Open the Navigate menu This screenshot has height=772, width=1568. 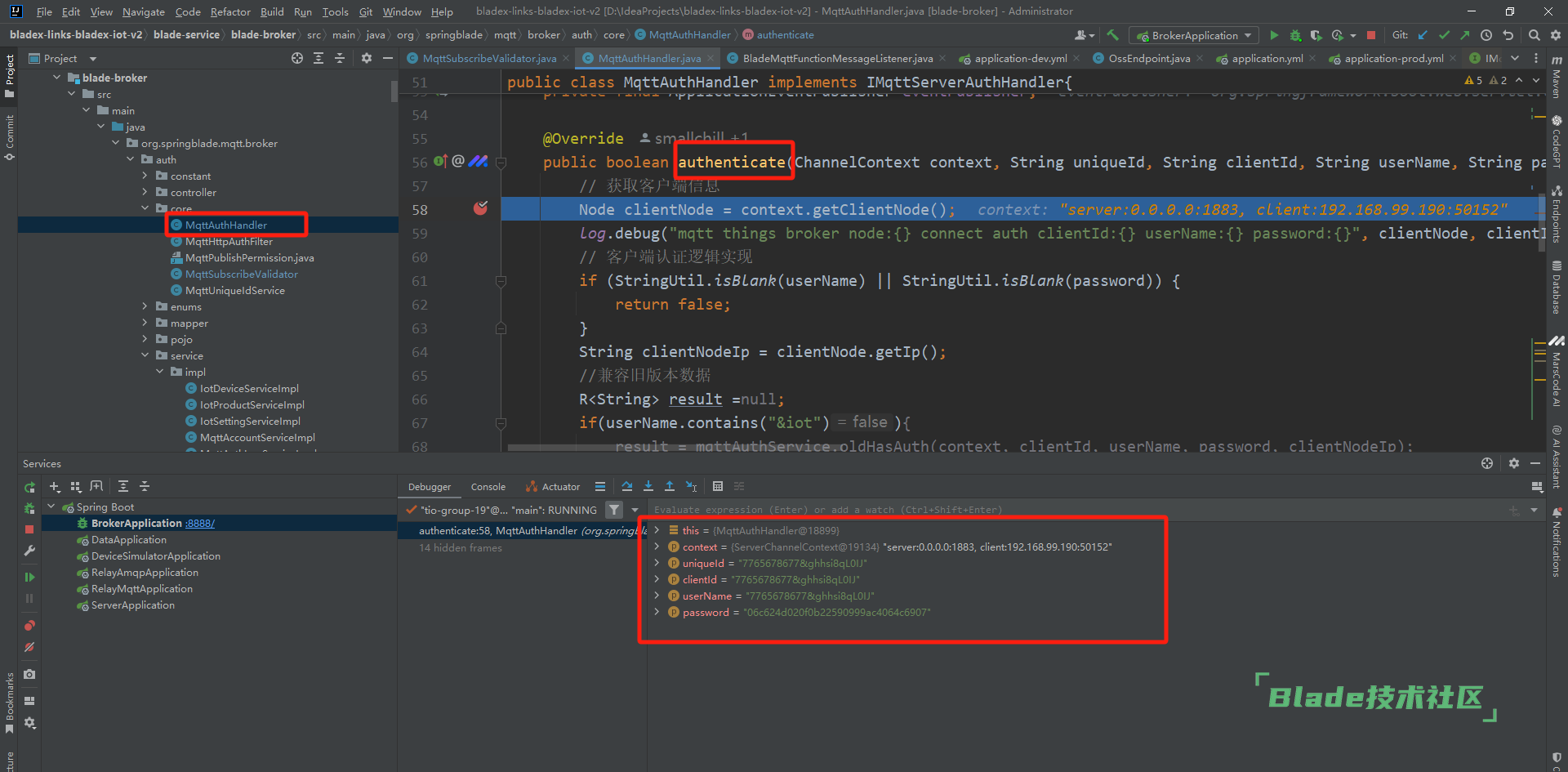(144, 11)
